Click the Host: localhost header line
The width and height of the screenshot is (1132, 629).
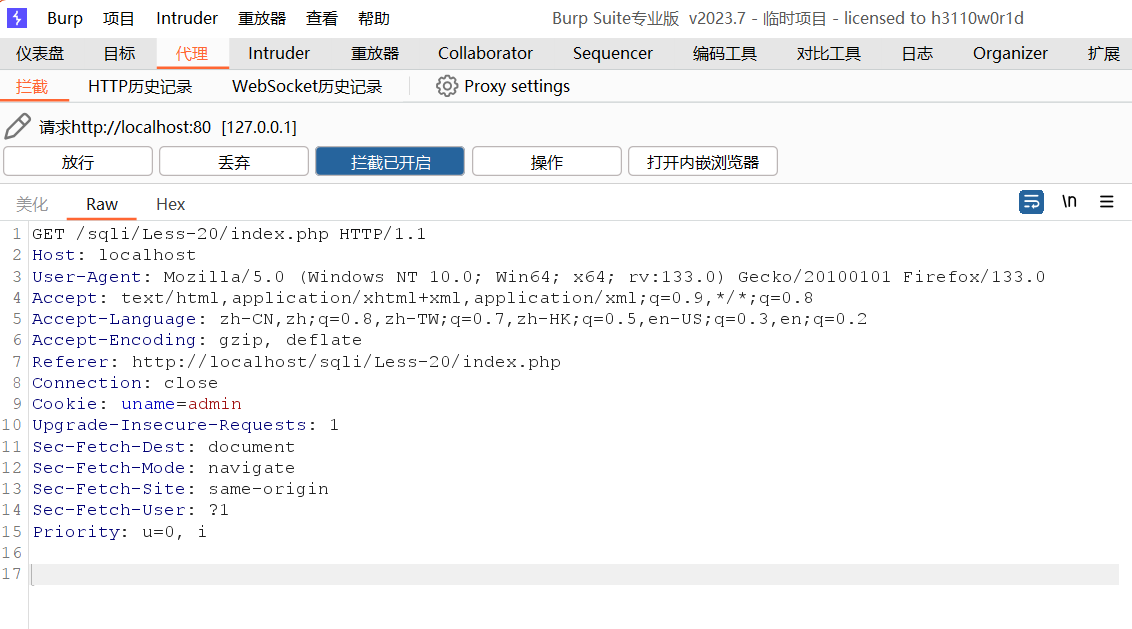[x=114, y=255]
